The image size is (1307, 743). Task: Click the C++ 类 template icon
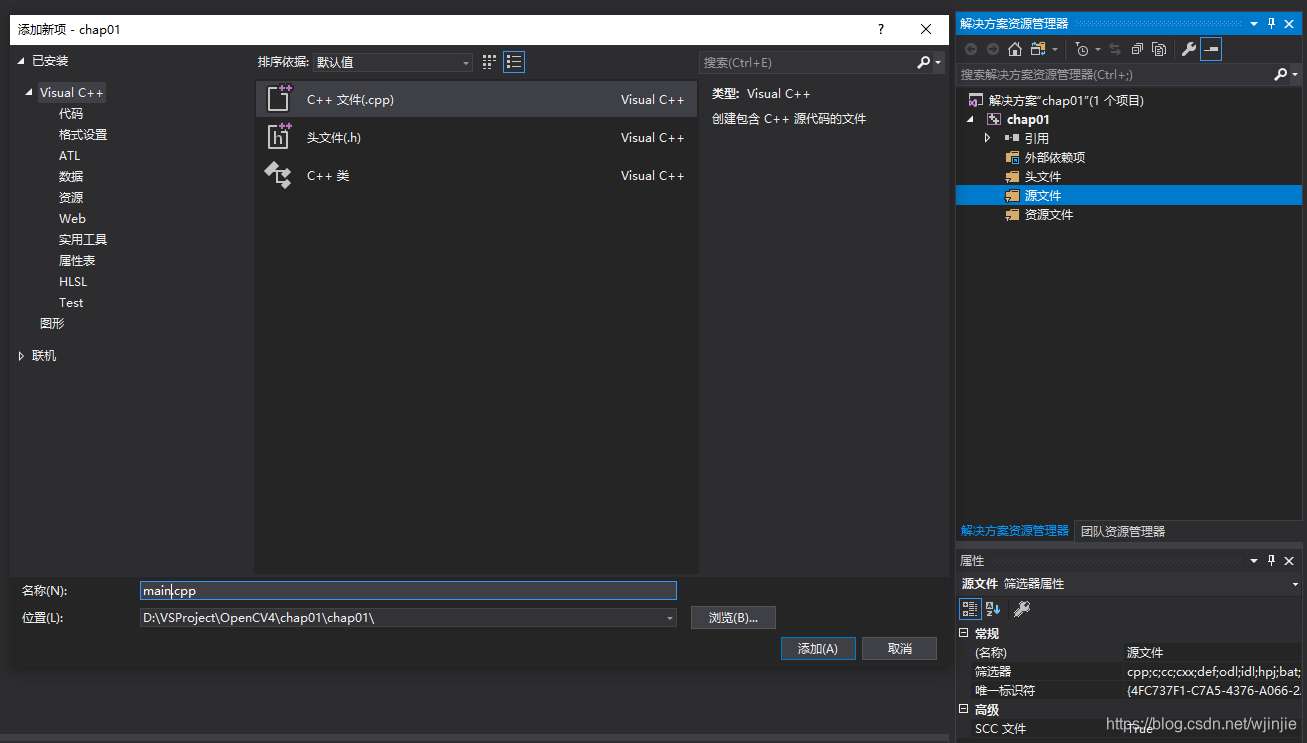coord(277,175)
